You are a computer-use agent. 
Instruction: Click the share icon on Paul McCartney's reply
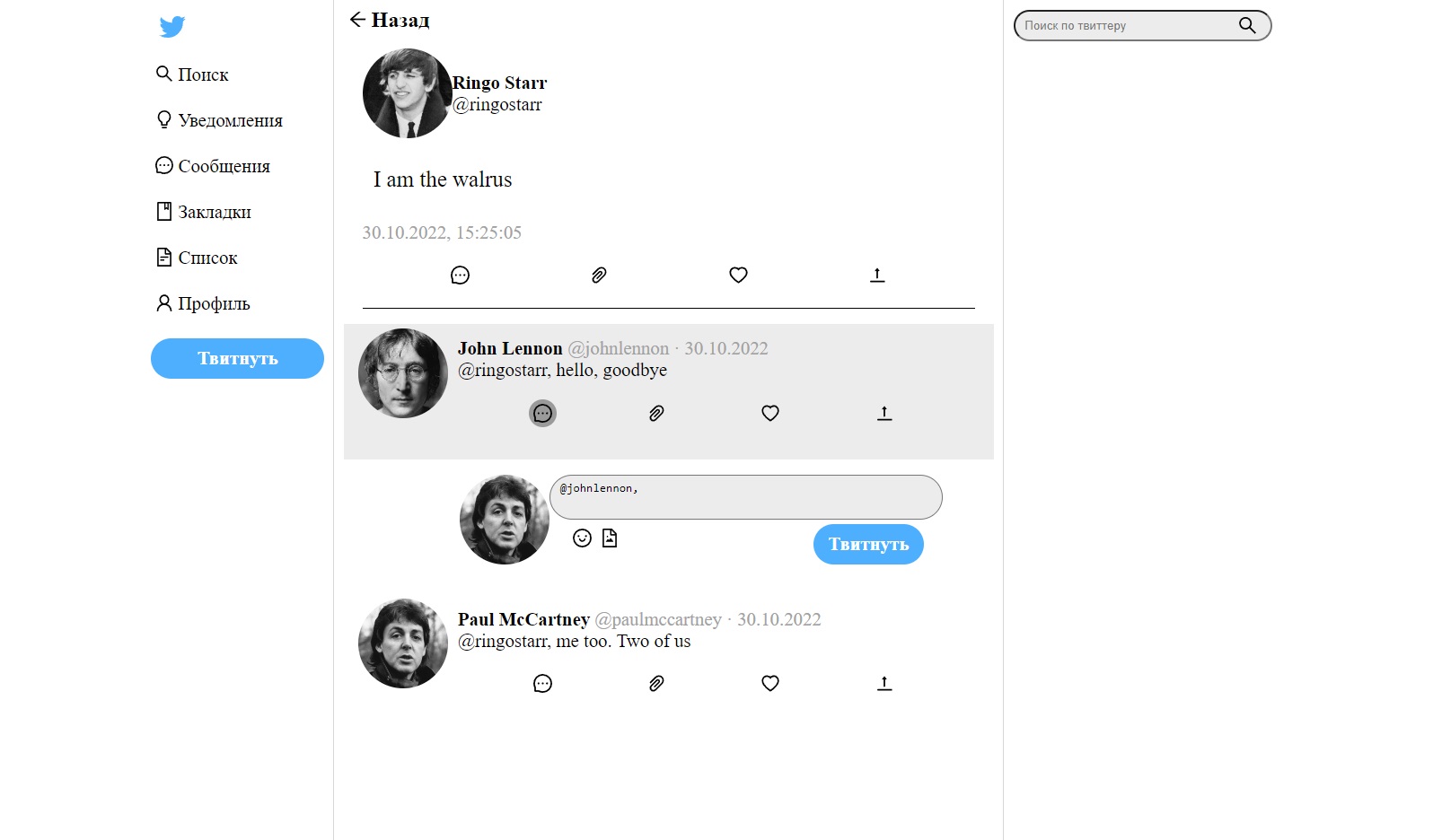pyautogui.click(x=884, y=683)
